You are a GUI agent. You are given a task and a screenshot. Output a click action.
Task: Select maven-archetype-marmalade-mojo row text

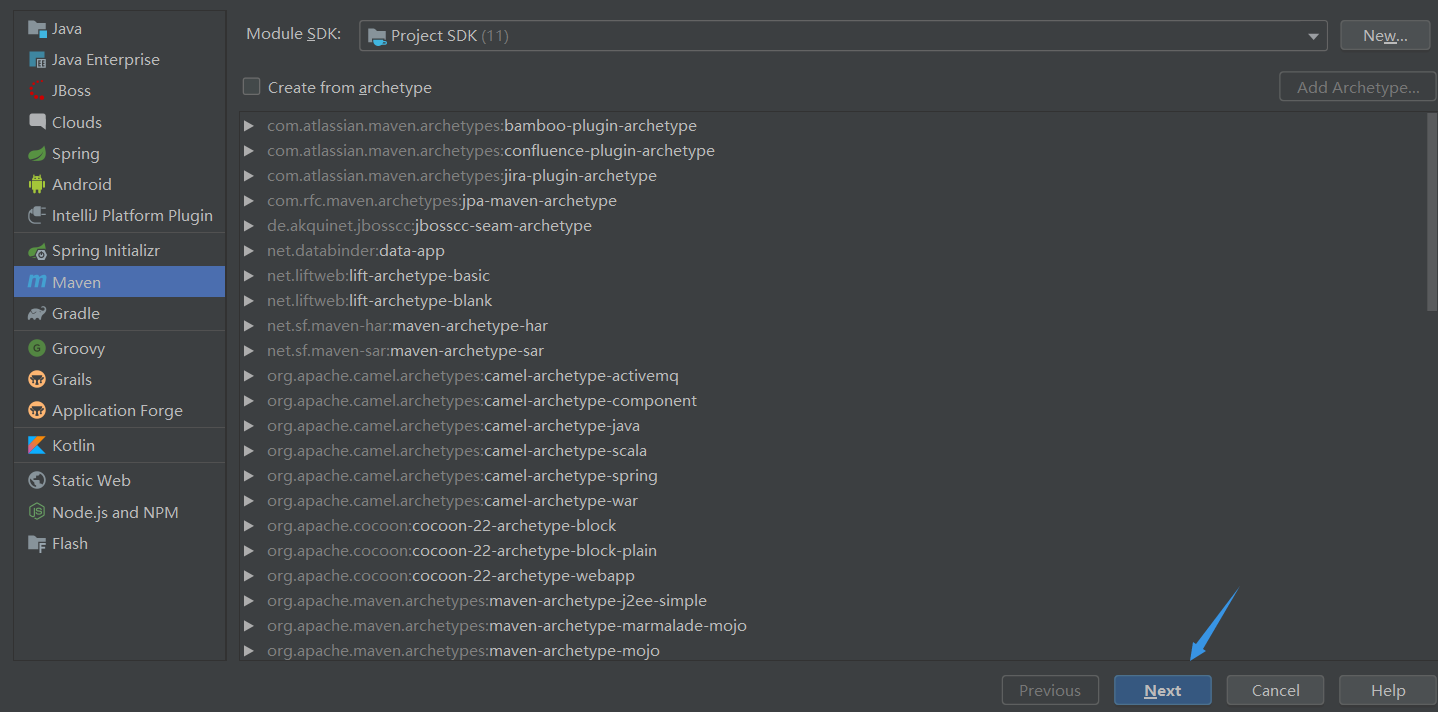(x=507, y=626)
